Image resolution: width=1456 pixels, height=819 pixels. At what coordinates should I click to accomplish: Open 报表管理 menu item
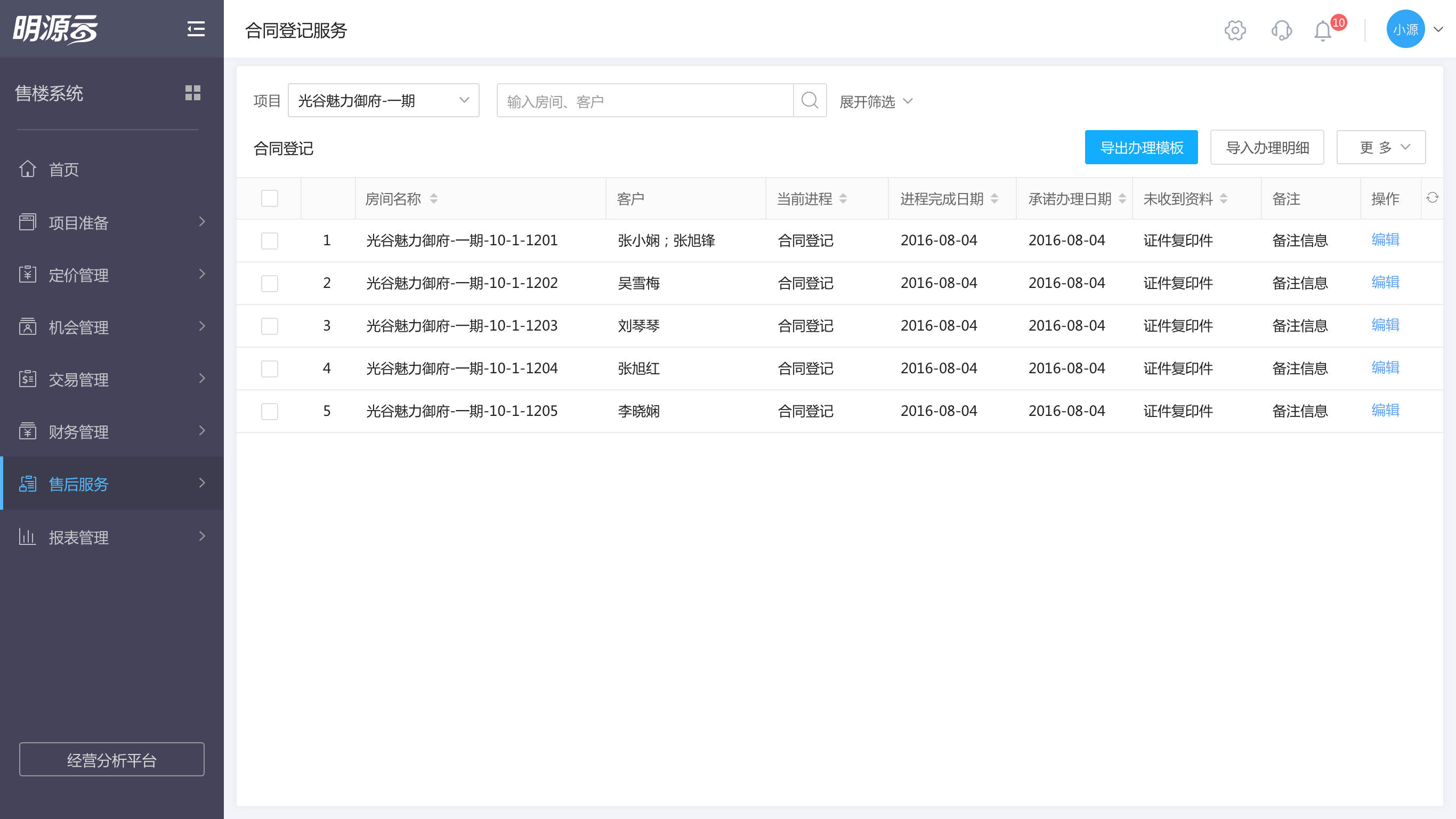112,536
